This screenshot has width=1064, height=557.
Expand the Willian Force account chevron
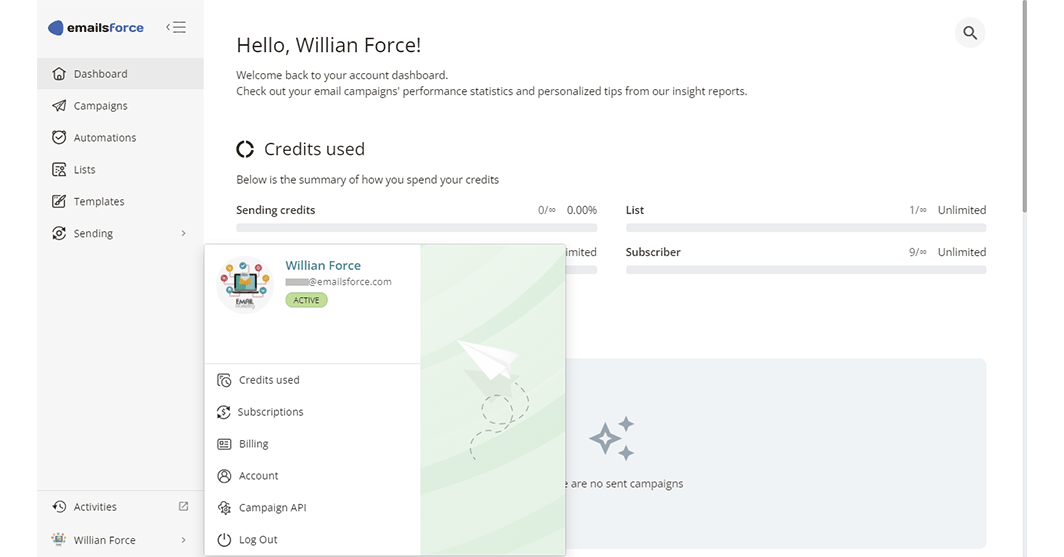coord(183,540)
